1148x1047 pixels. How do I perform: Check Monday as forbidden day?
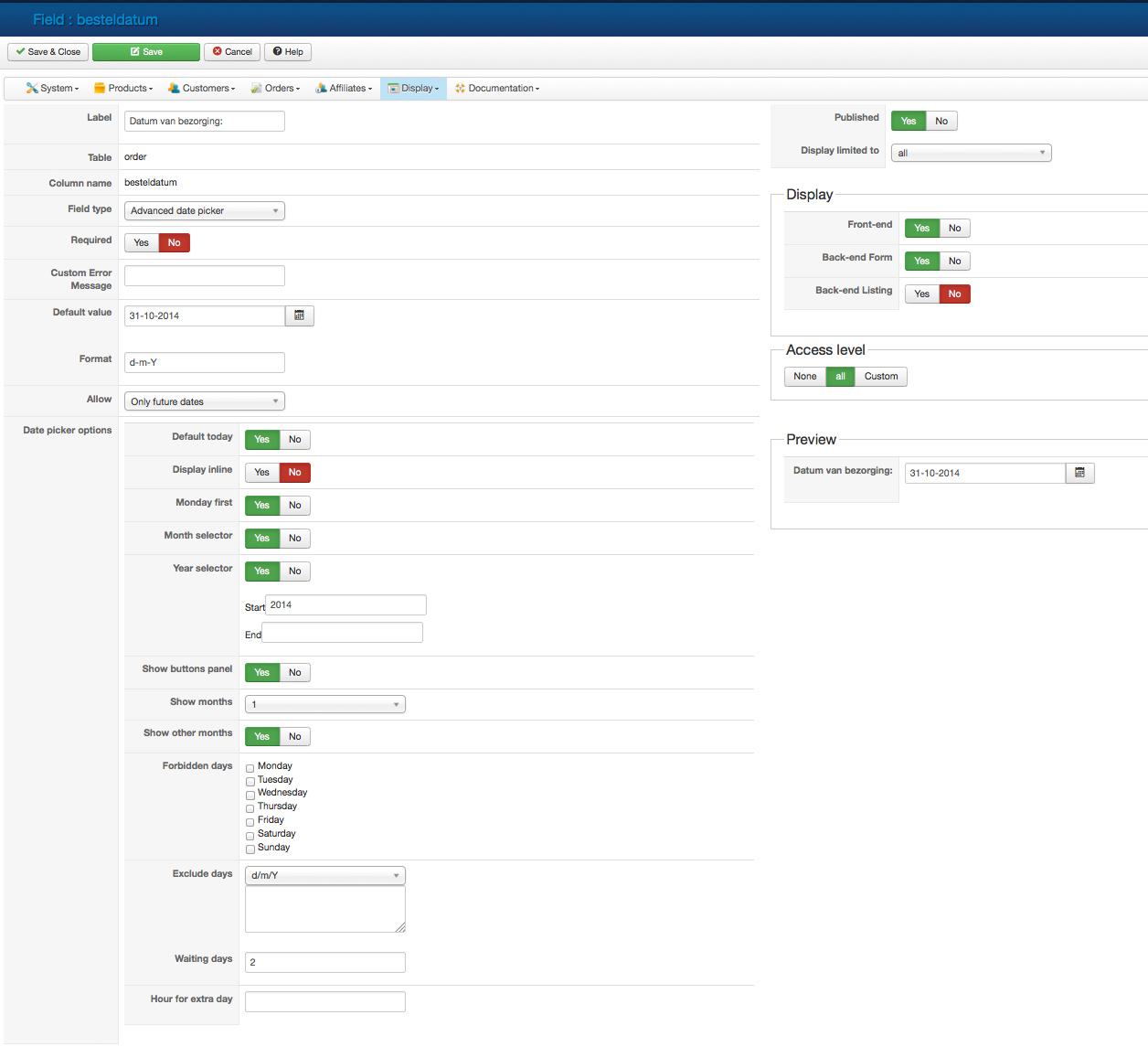coord(250,768)
